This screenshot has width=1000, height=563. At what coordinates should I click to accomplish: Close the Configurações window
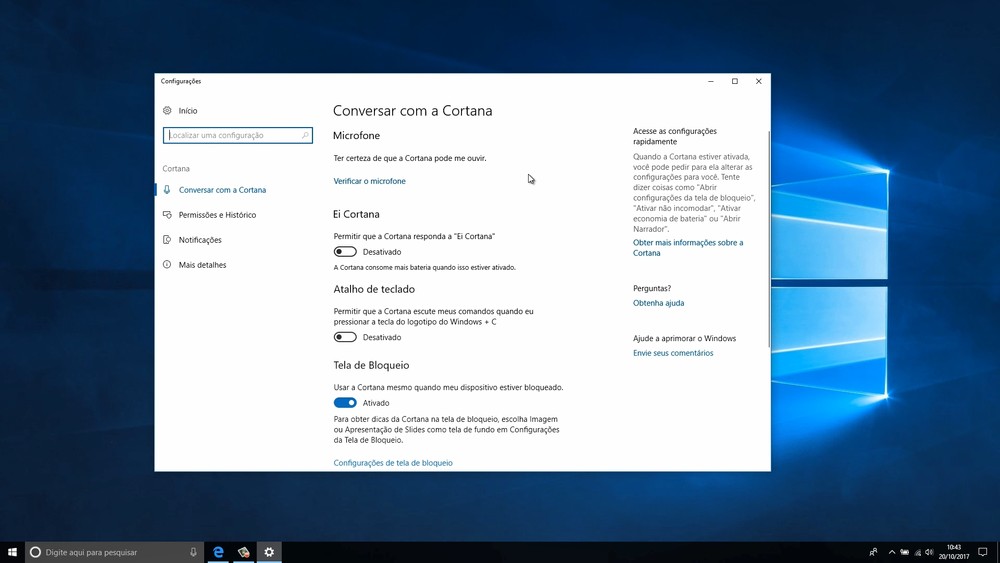click(758, 82)
